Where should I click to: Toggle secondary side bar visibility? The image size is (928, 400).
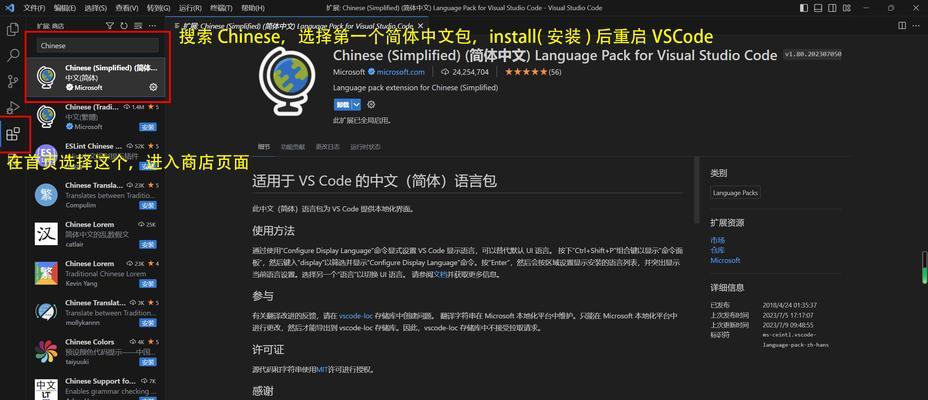pos(833,8)
